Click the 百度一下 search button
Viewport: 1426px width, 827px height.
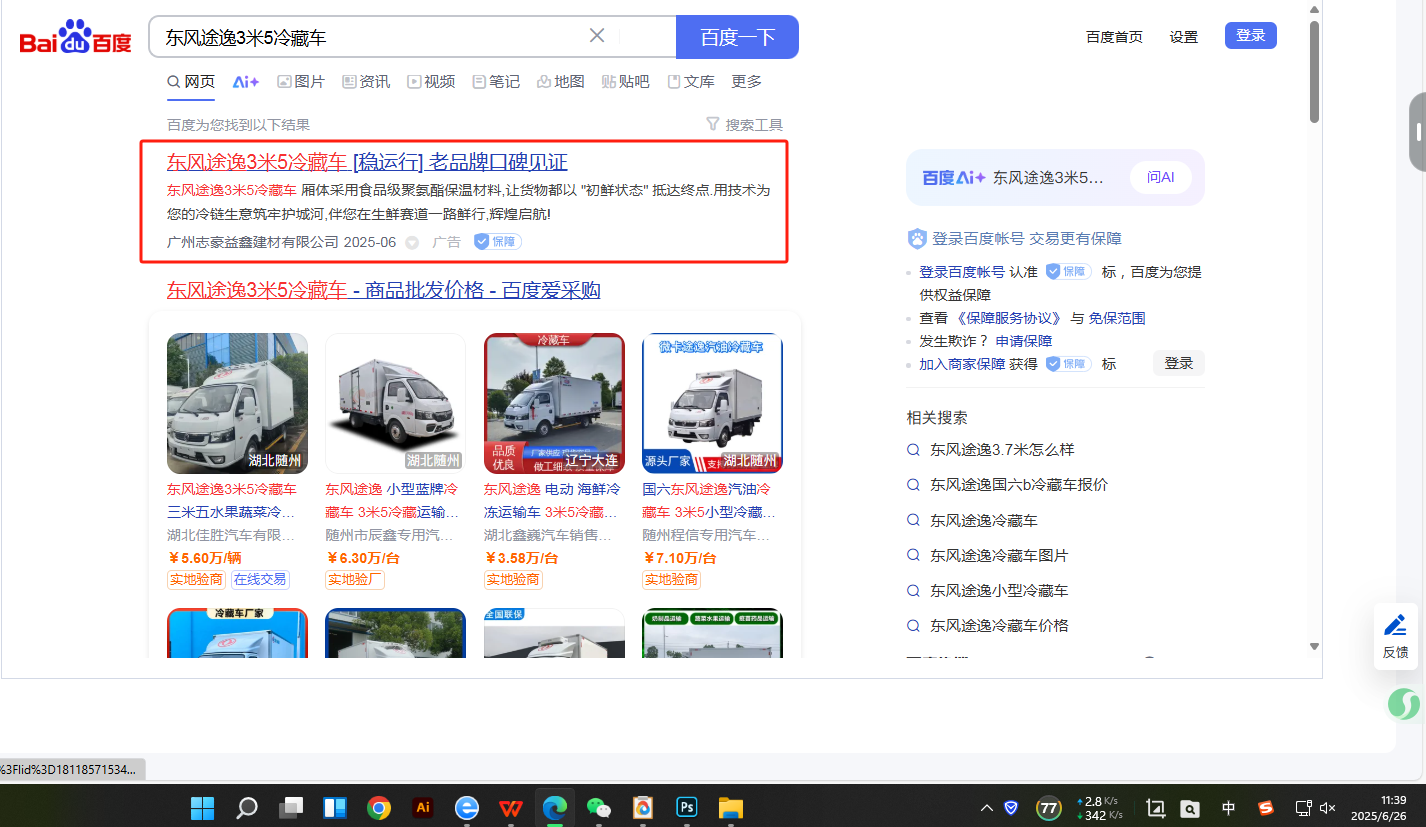pos(737,37)
